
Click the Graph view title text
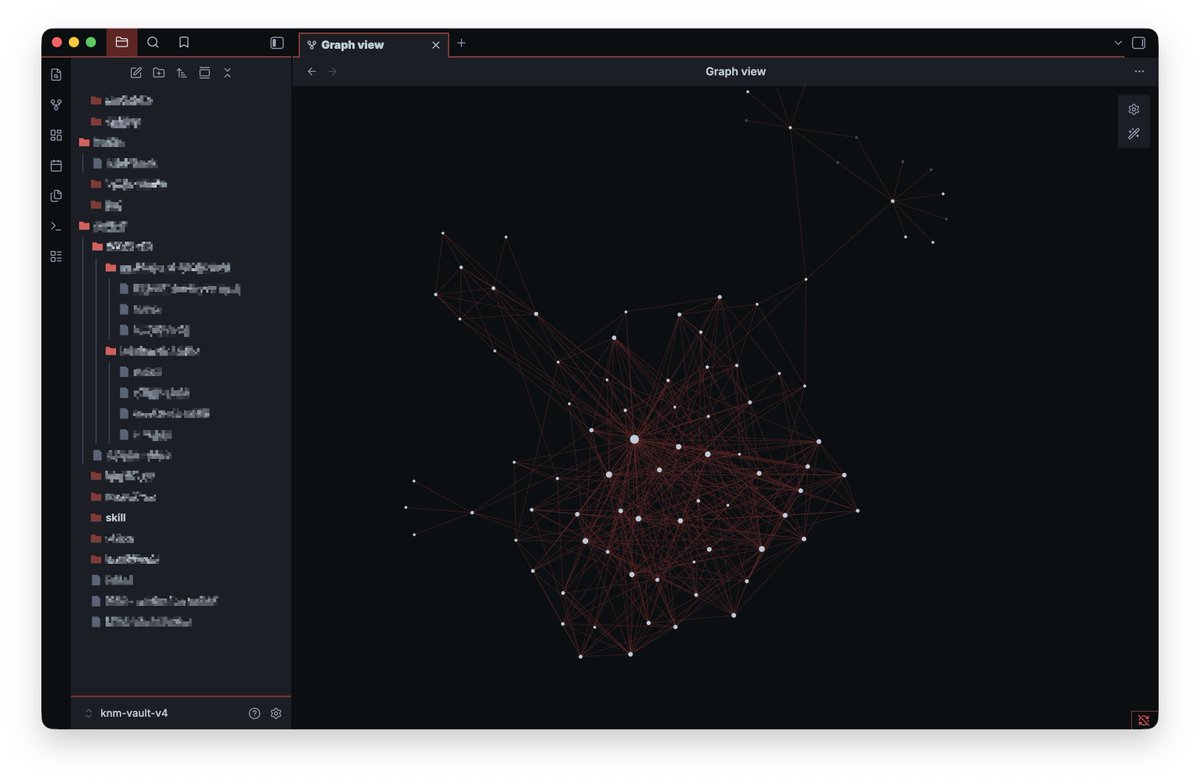735,71
